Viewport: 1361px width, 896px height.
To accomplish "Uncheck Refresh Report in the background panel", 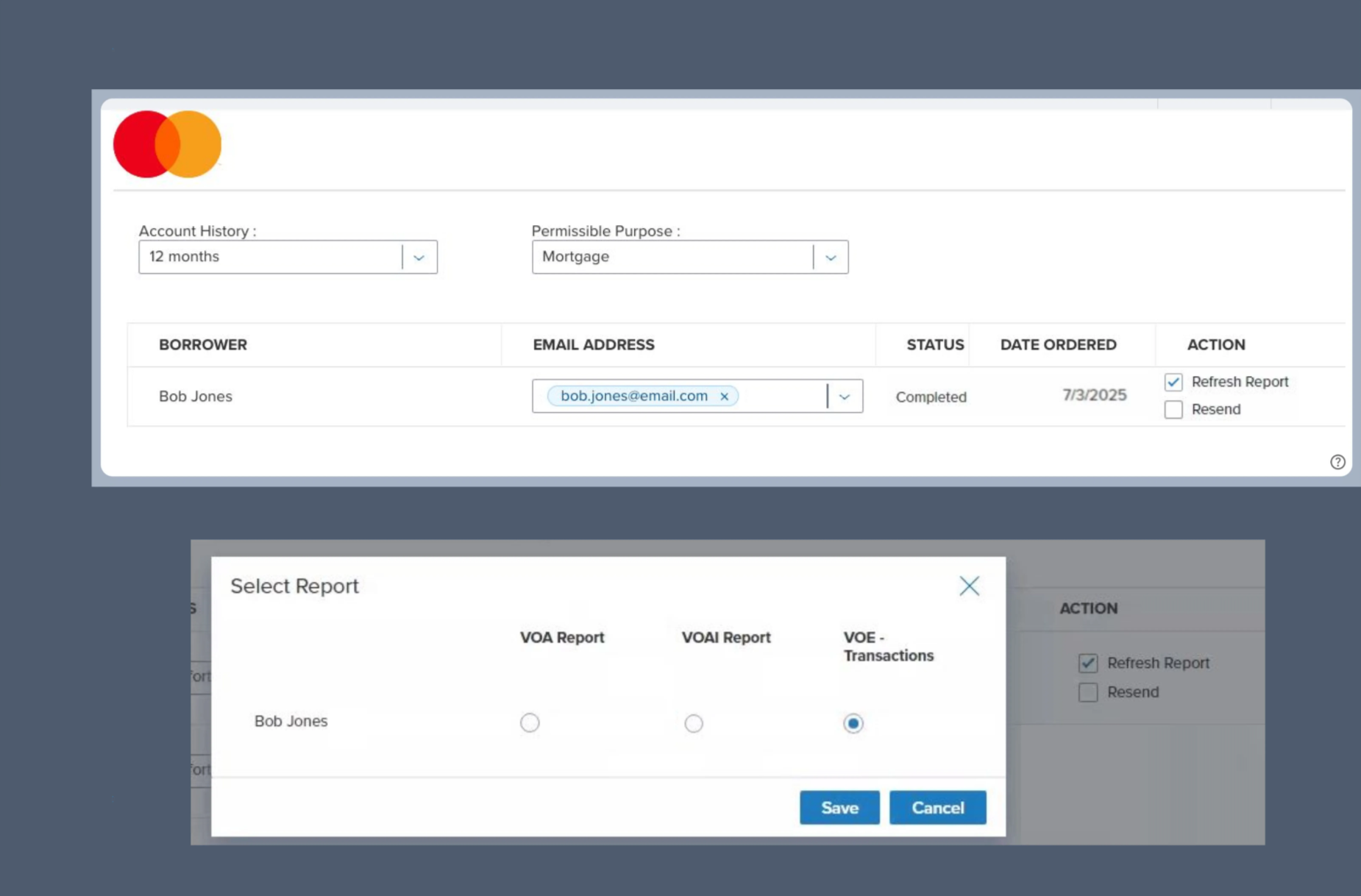I will coord(1088,663).
